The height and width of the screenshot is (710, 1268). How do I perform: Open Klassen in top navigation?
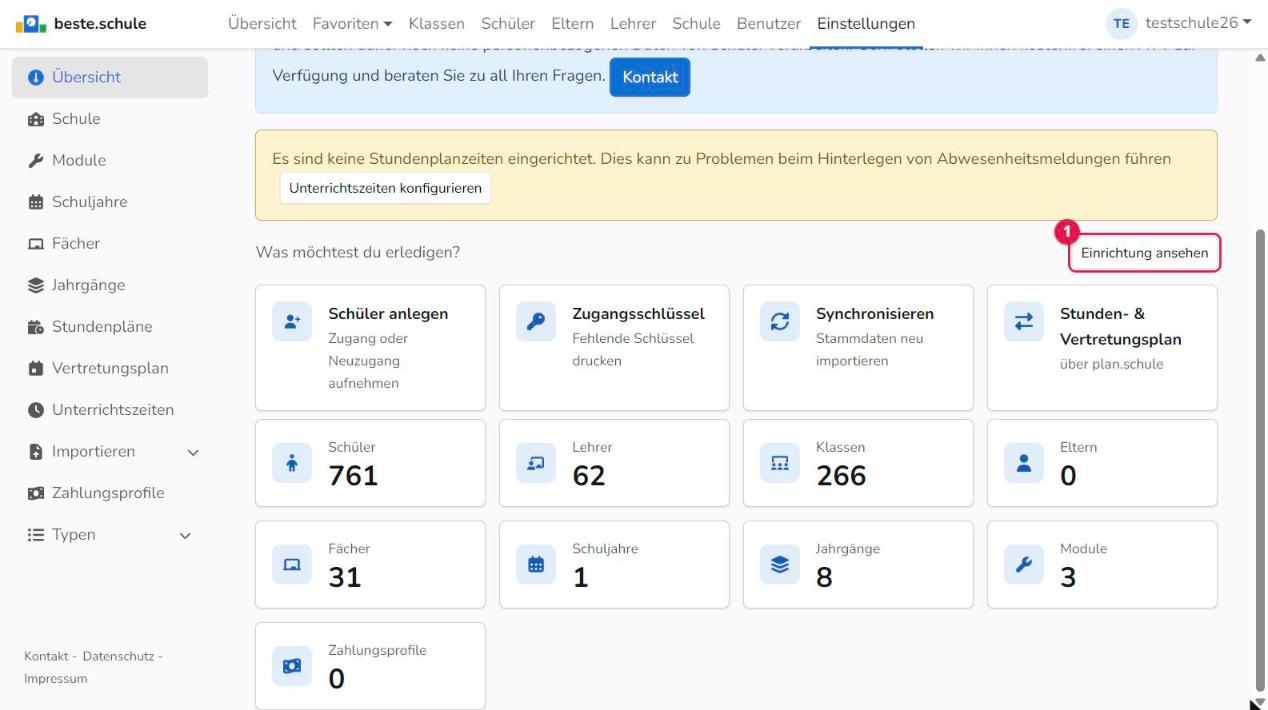[438, 23]
